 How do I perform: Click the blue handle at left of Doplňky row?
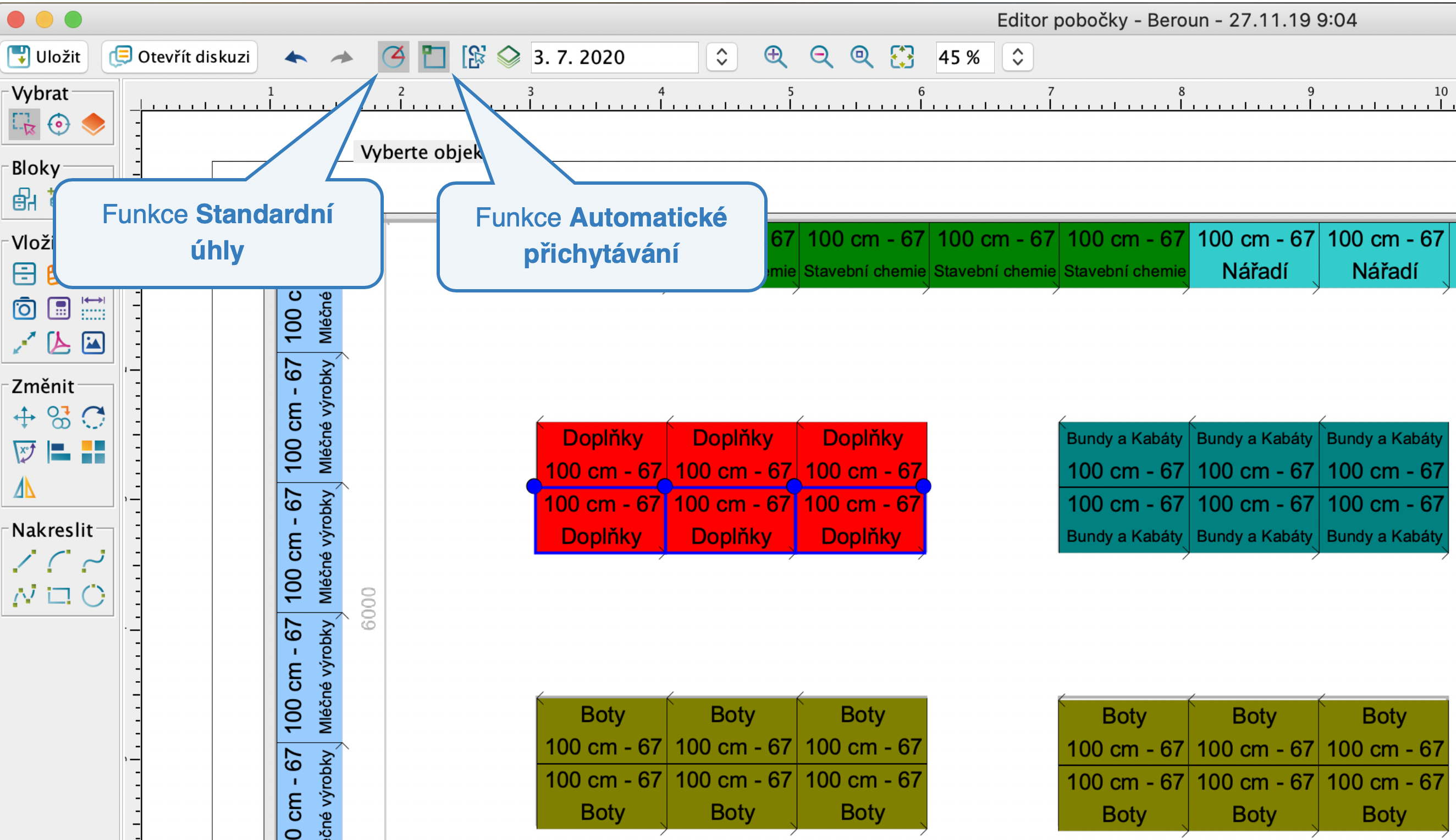click(534, 487)
